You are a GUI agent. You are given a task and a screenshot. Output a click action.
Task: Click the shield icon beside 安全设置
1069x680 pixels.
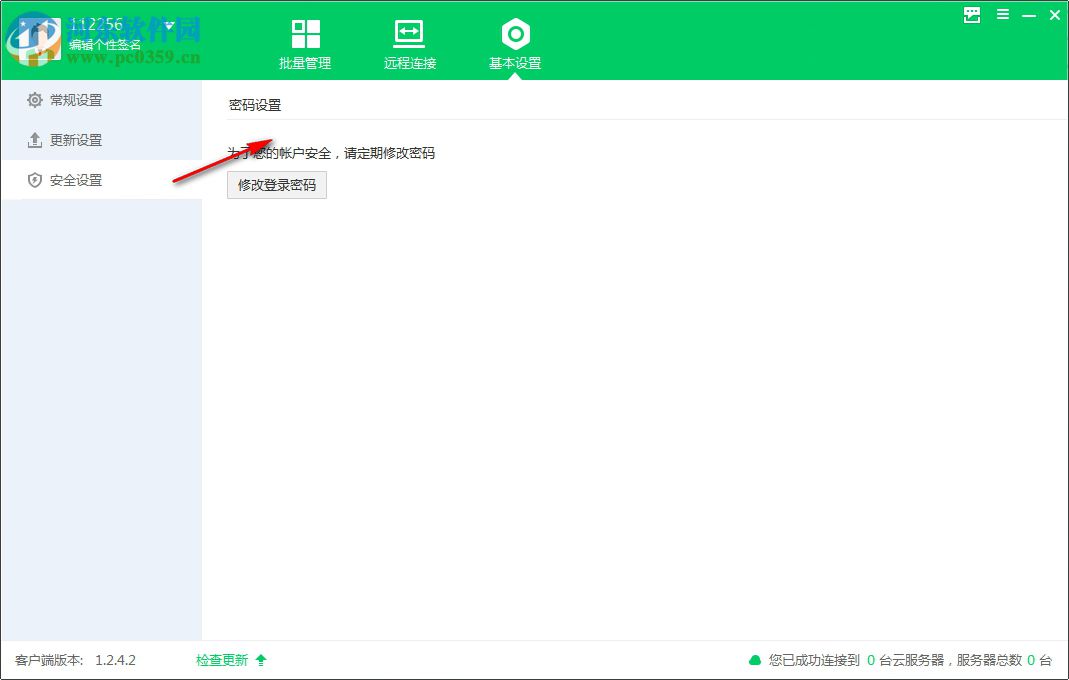click(x=32, y=180)
